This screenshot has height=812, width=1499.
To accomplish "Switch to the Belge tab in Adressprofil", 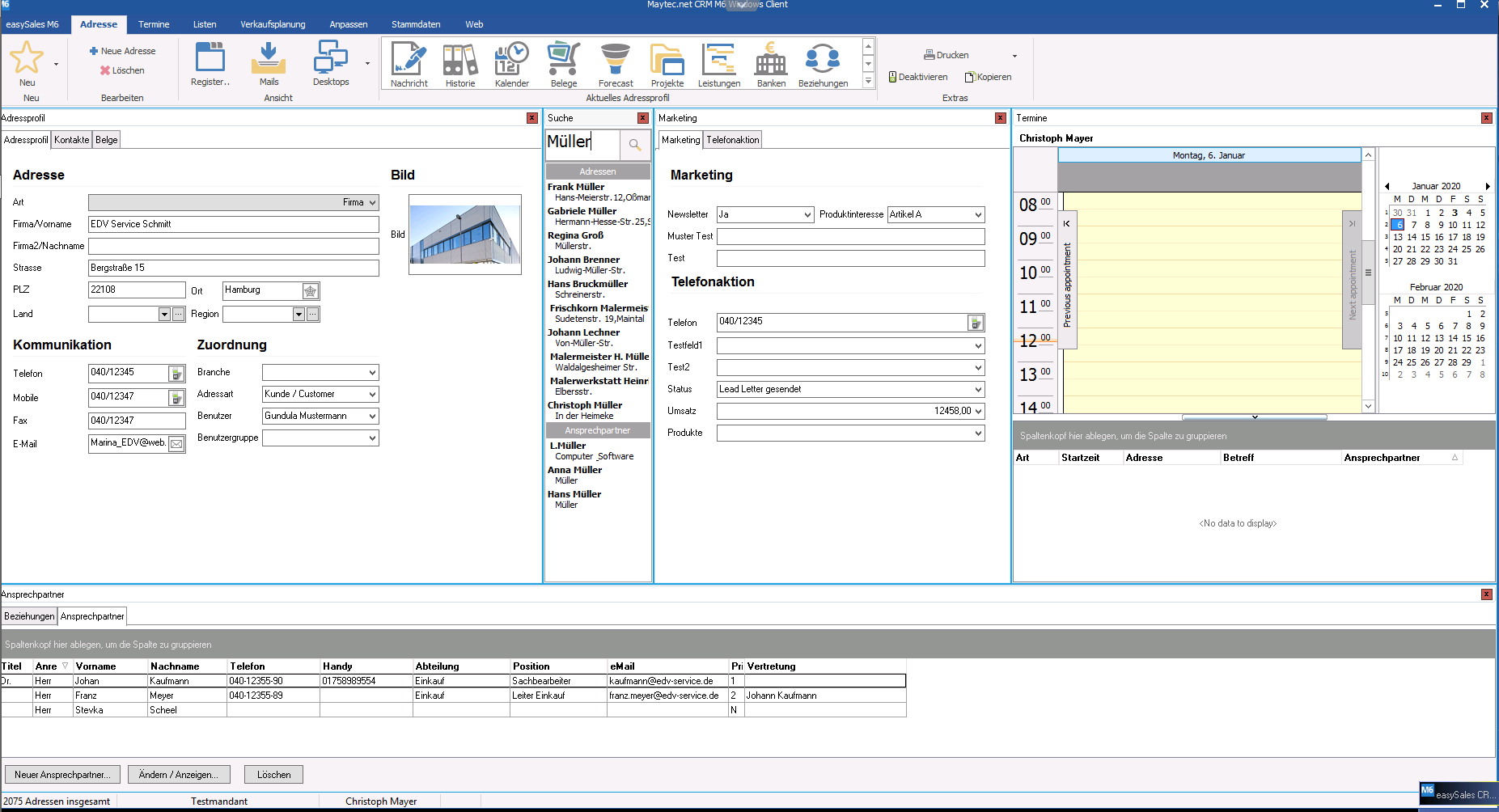I will coord(107,140).
